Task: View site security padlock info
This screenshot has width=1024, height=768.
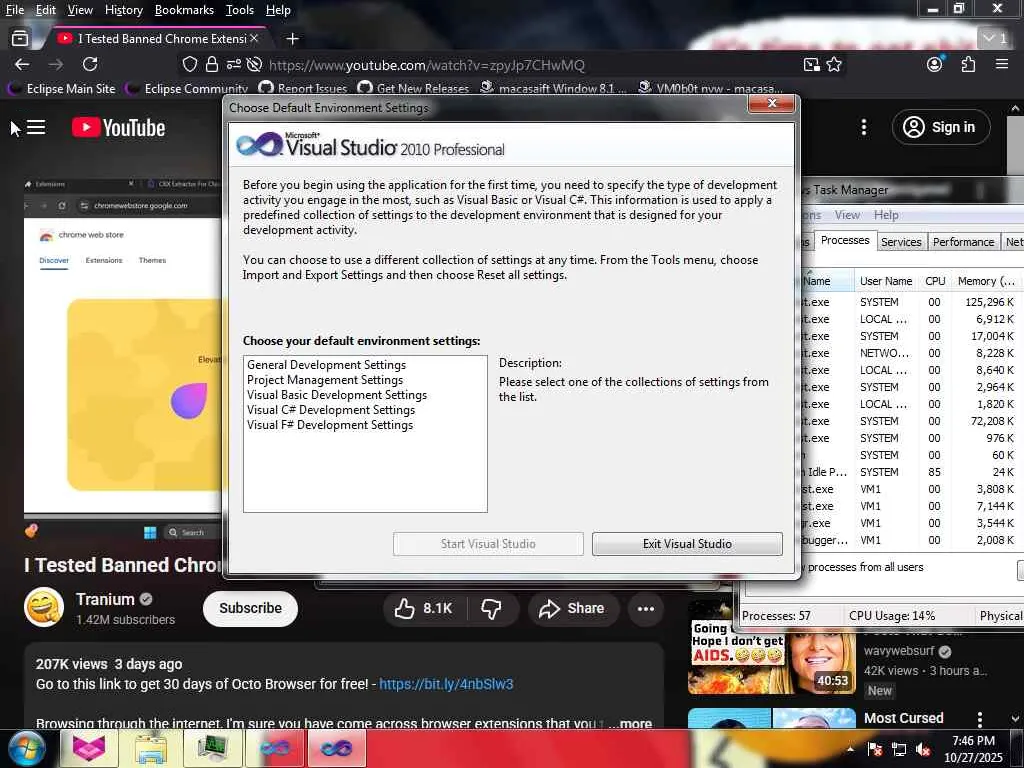Action: click(x=212, y=64)
